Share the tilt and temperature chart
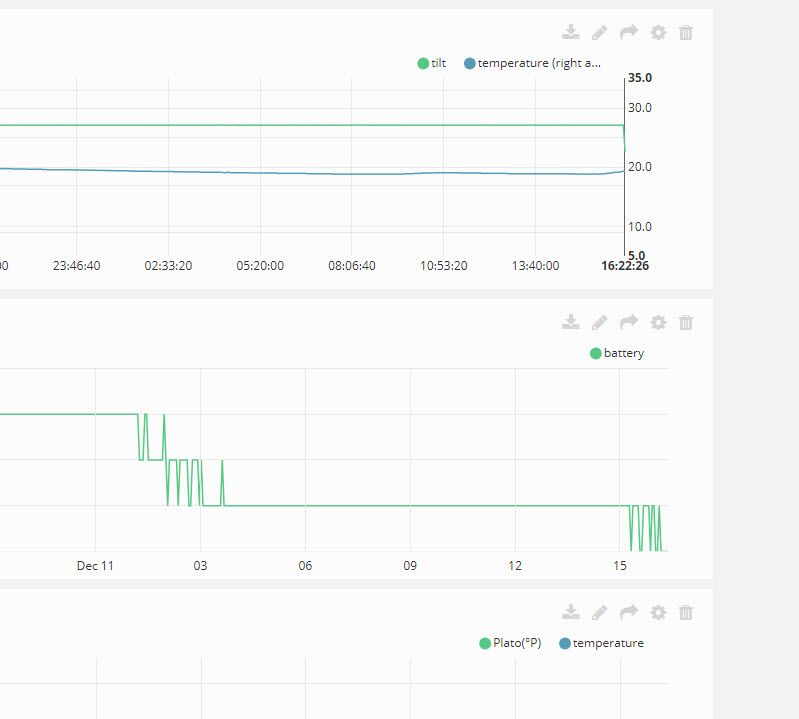Image resolution: width=799 pixels, height=719 pixels. 628,32
